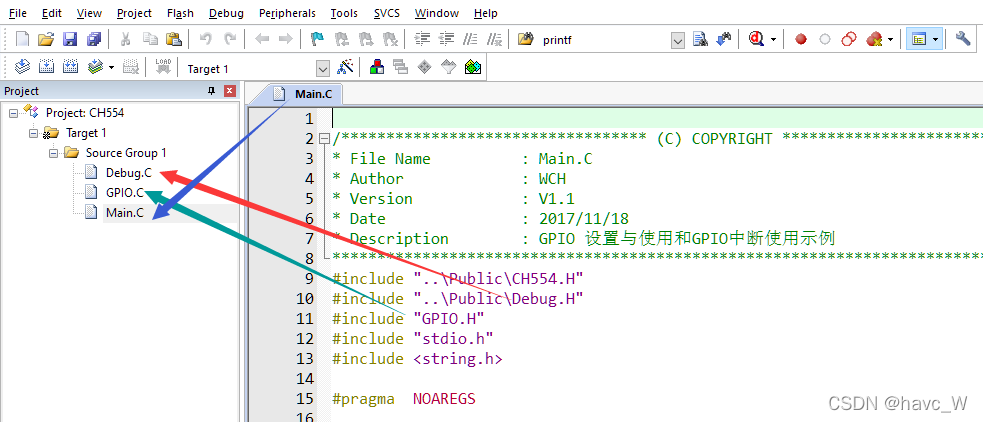Open the Target 1 dropdown arrow
This screenshot has height=422, width=983.
(323, 68)
